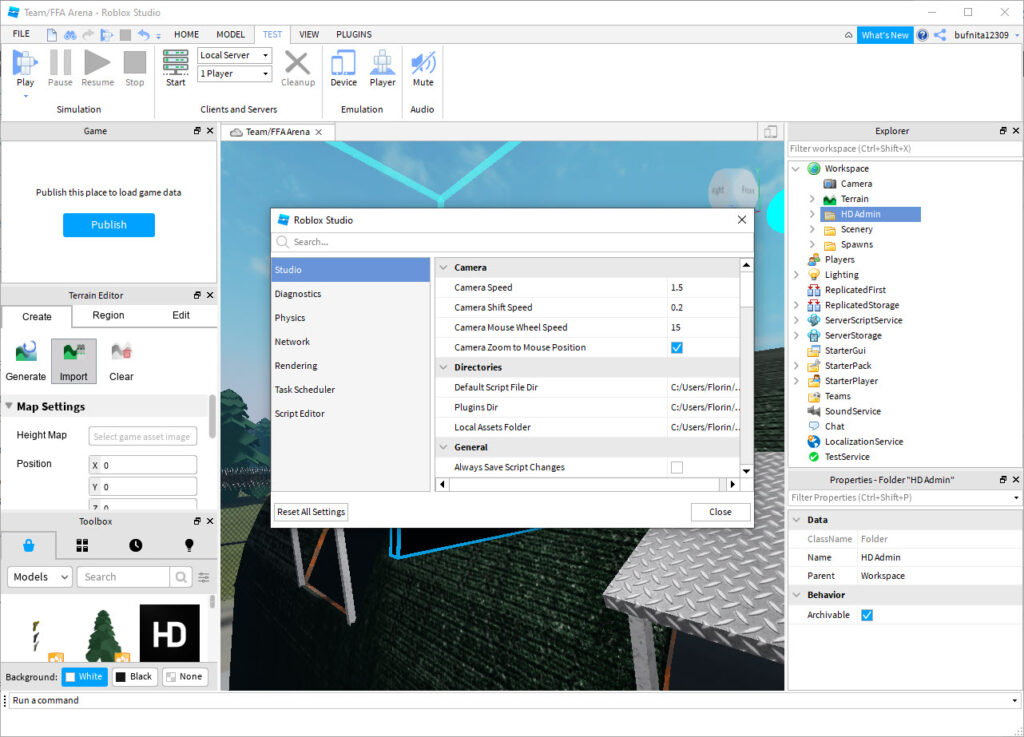Open the MODEL ribbon tab
Image resolution: width=1024 pixels, height=737 pixels.
pyautogui.click(x=231, y=35)
